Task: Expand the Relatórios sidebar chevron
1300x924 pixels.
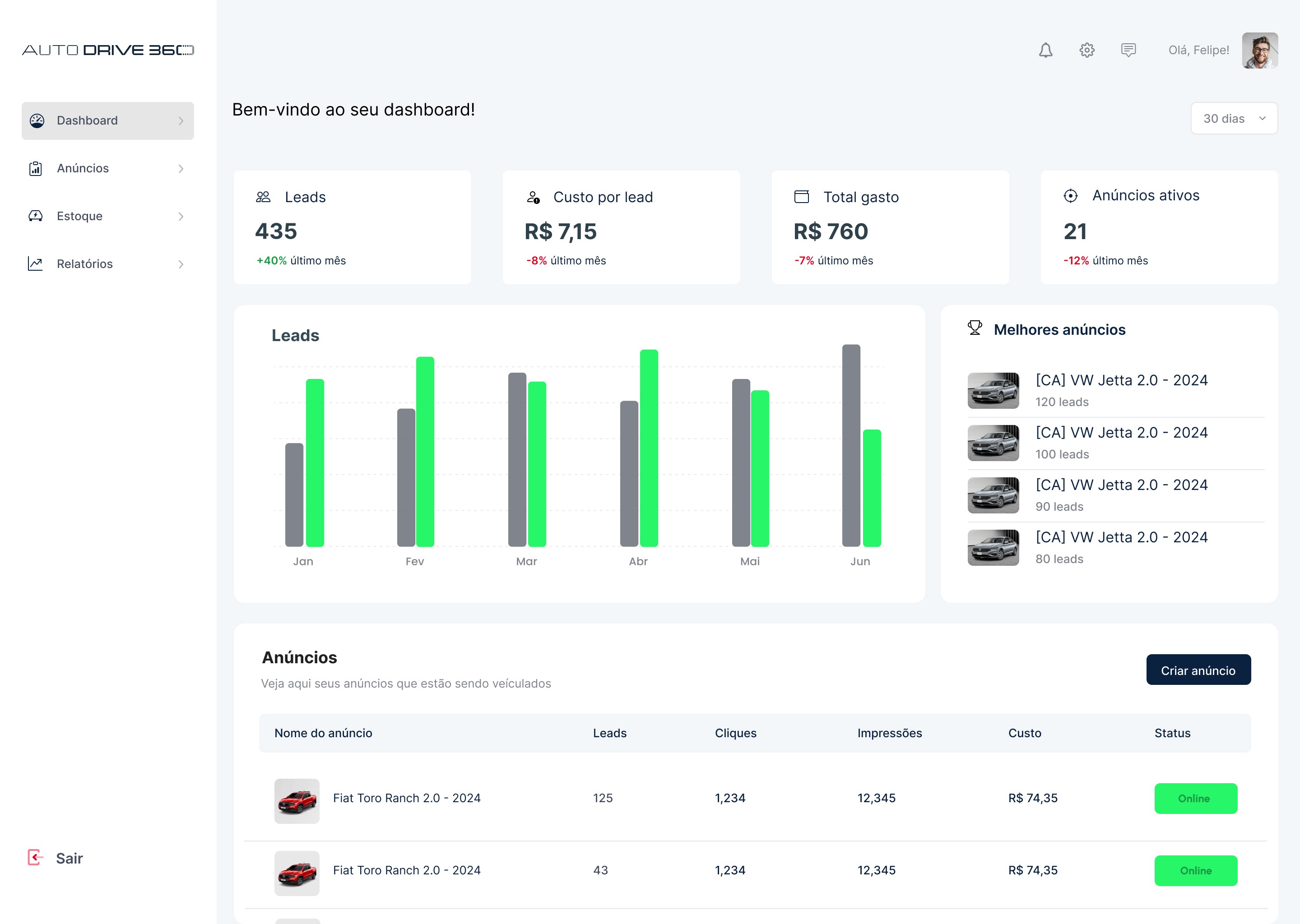Action: [181, 264]
